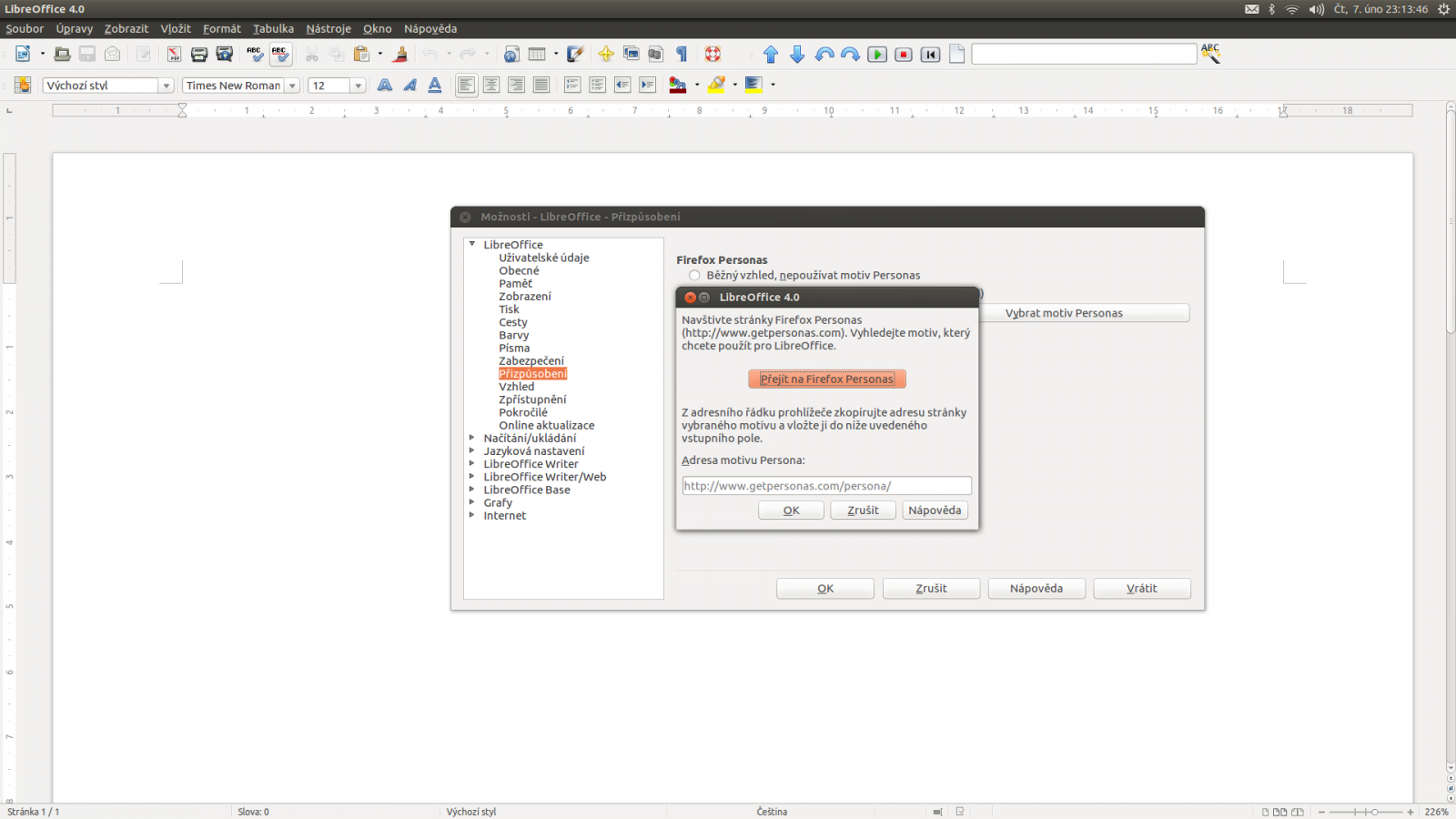
Task: Click the Persona address input field
Action: click(826, 485)
